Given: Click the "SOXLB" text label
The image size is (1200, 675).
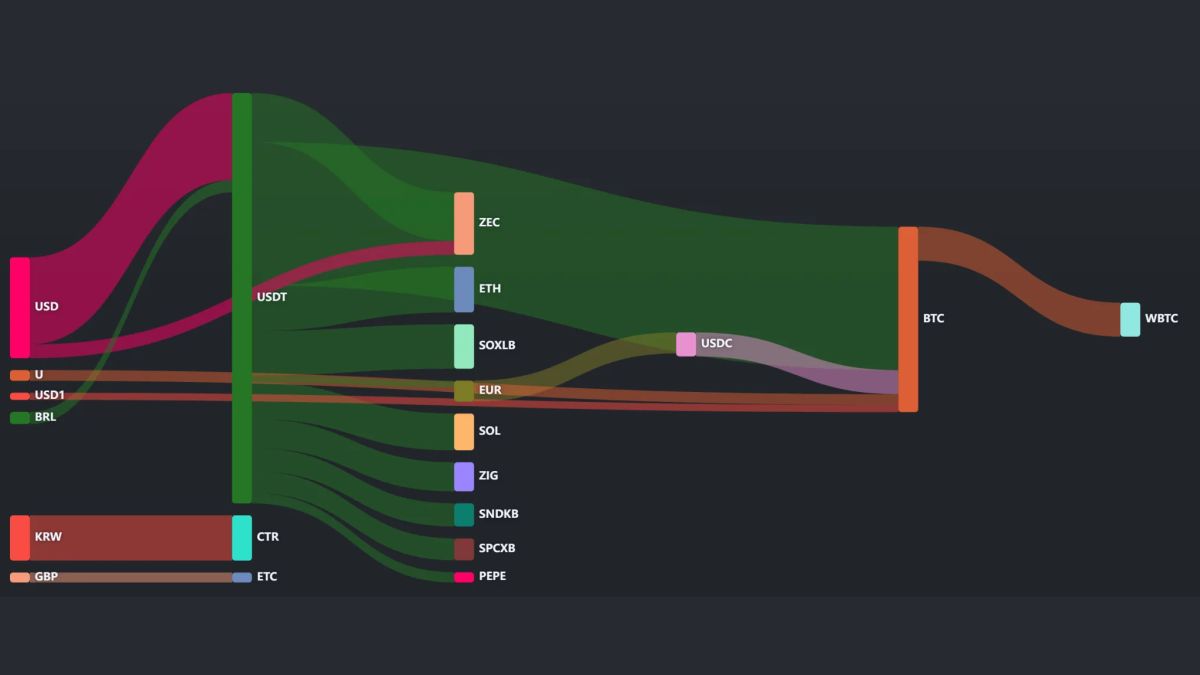Looking at the screenshot, I should point(497,346).
